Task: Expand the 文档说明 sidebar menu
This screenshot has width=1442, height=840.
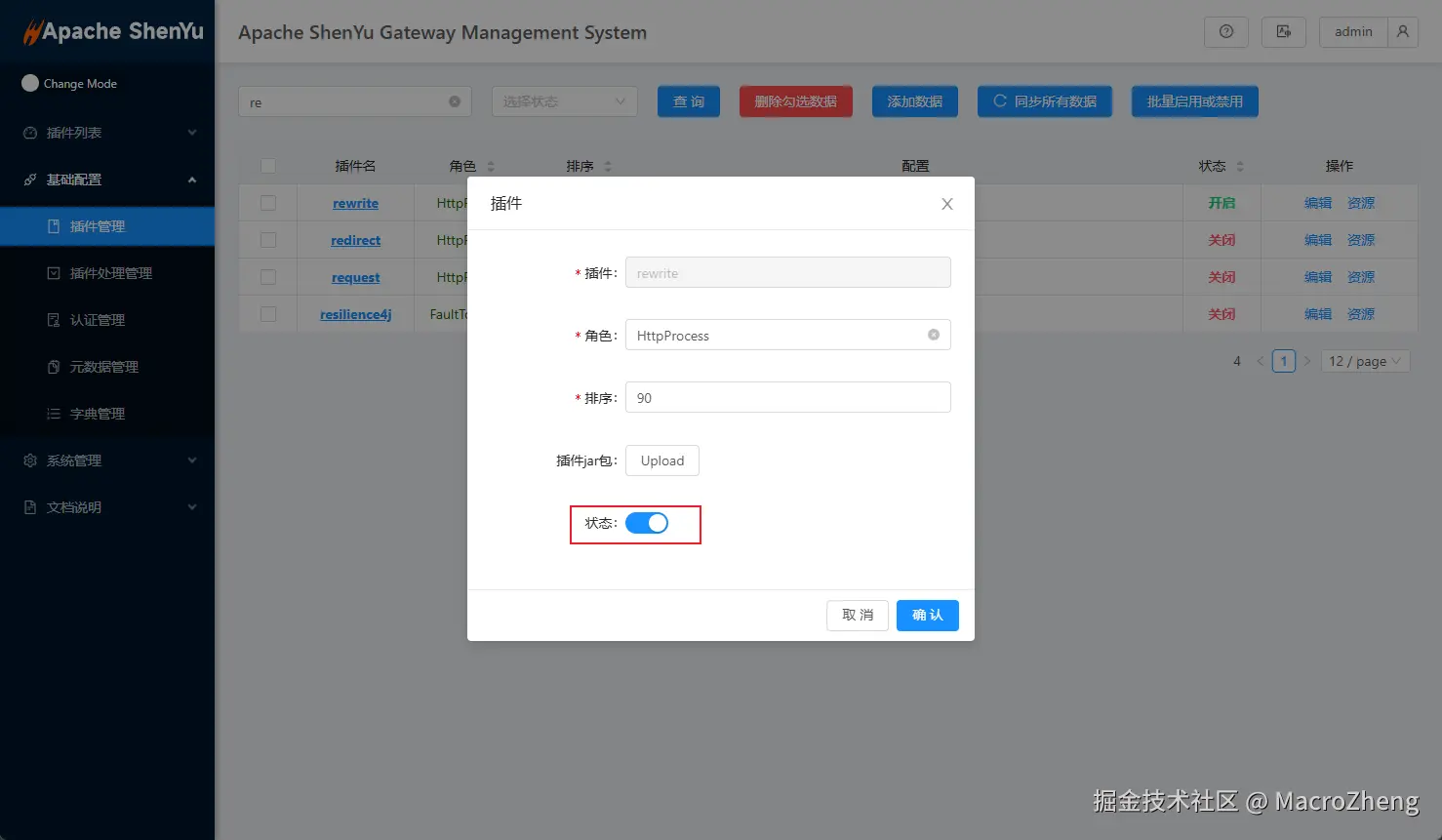Action: (107, 507)
